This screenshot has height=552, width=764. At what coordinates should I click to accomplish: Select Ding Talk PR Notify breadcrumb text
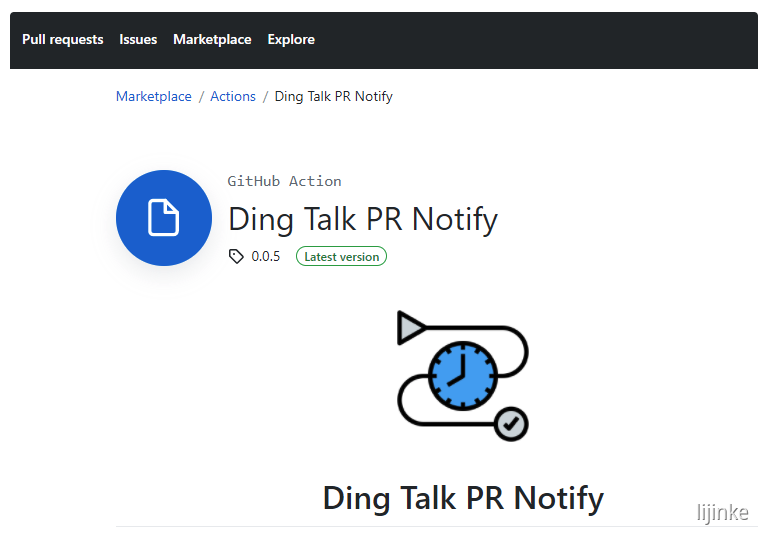[333, 96]
